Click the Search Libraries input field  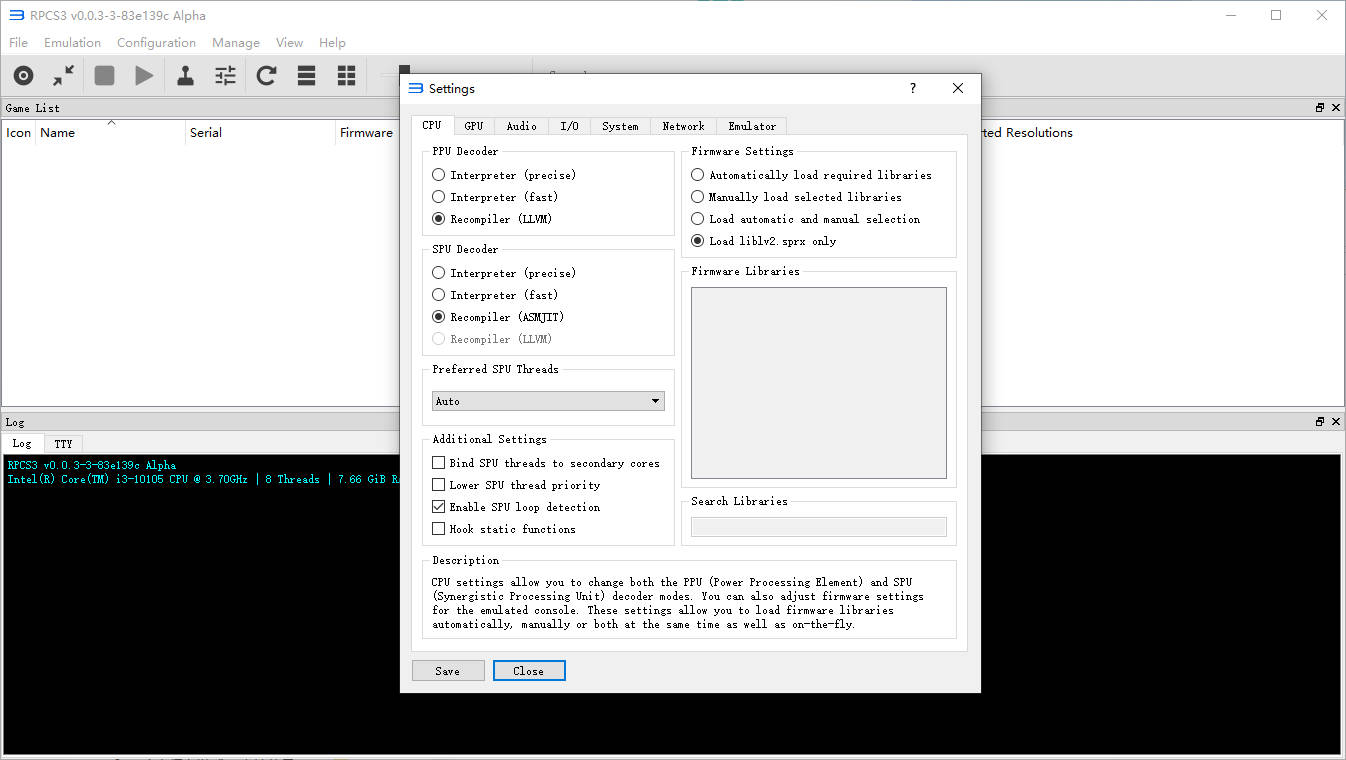click(x=819, y=527)
